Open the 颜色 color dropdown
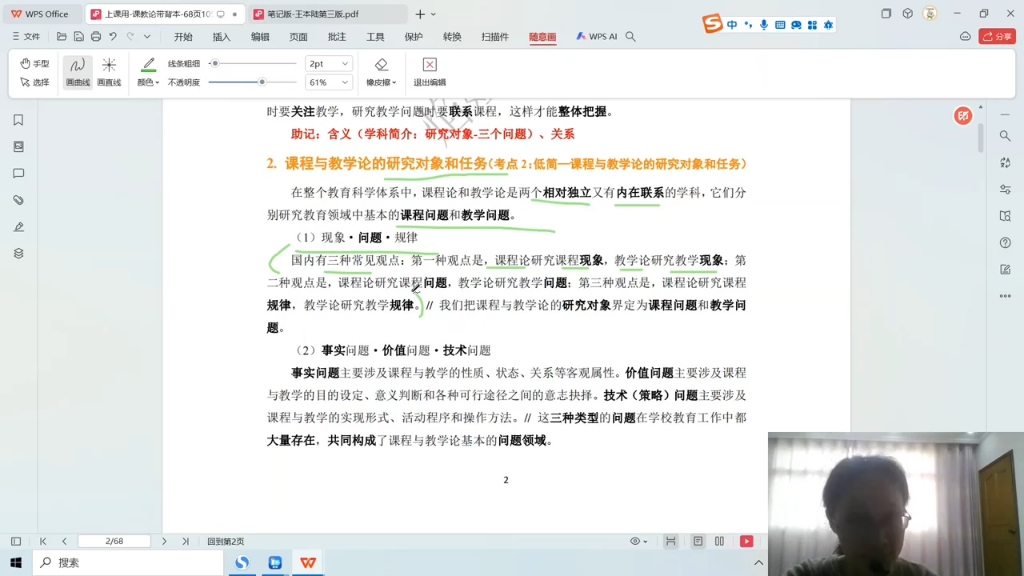 pos(147,81)
